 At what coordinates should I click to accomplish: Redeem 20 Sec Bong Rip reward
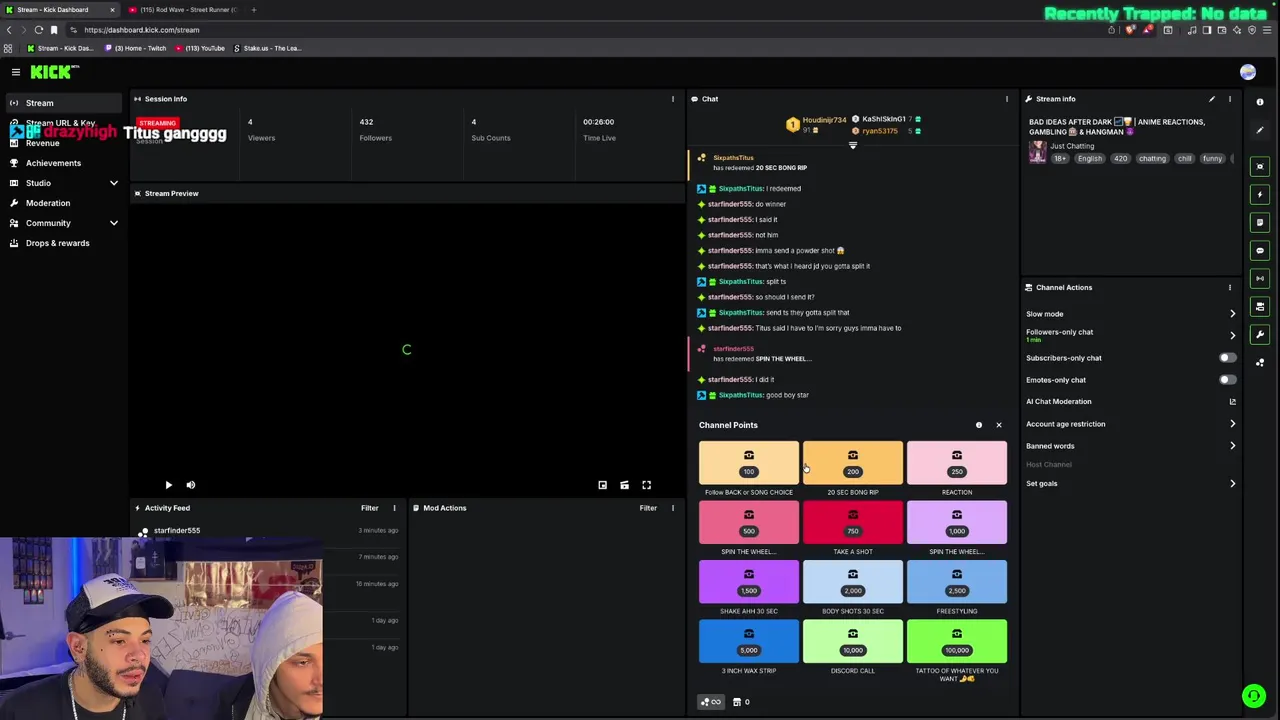click(853, 463)
